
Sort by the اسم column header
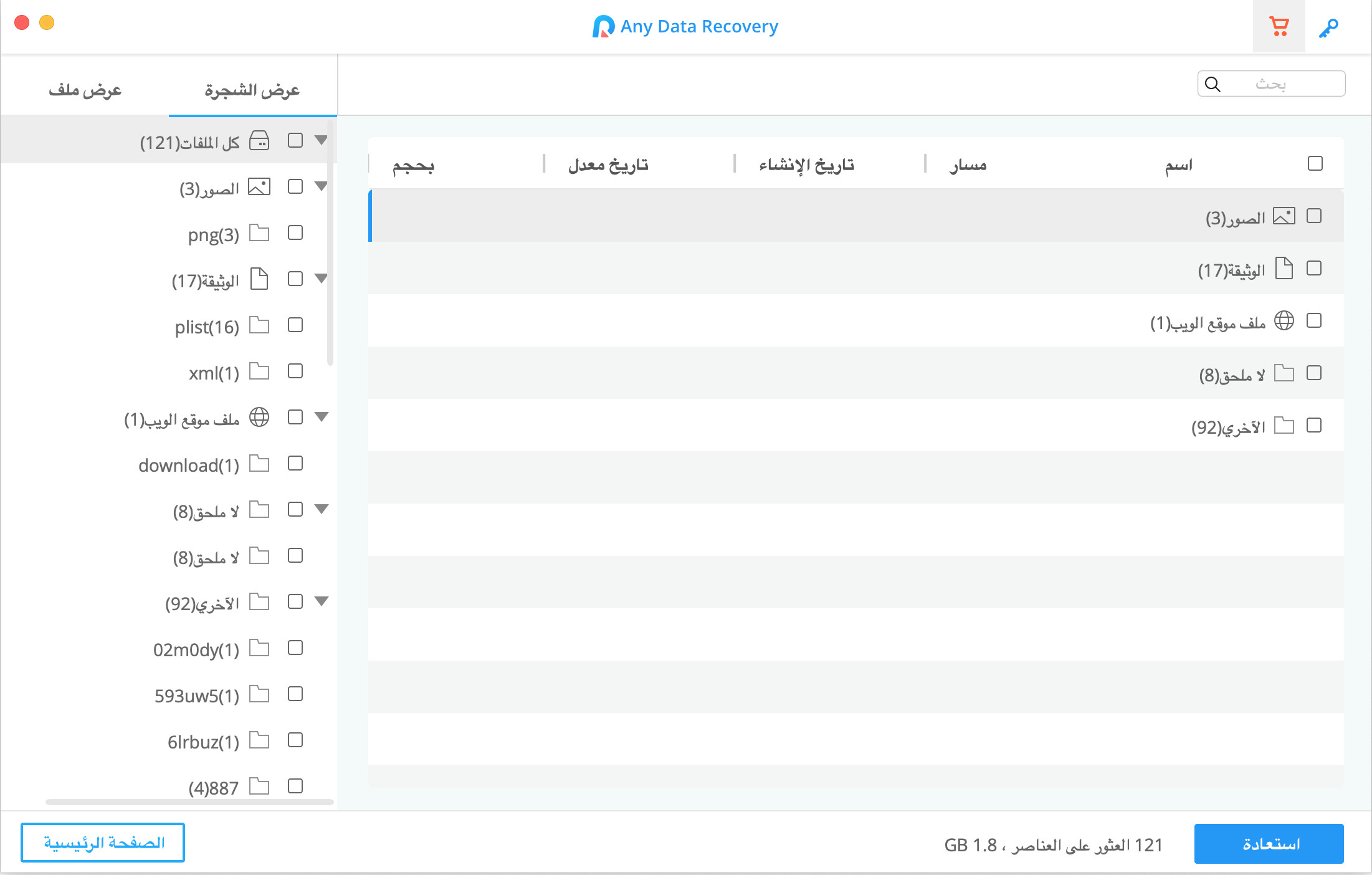pos(1179,165)
